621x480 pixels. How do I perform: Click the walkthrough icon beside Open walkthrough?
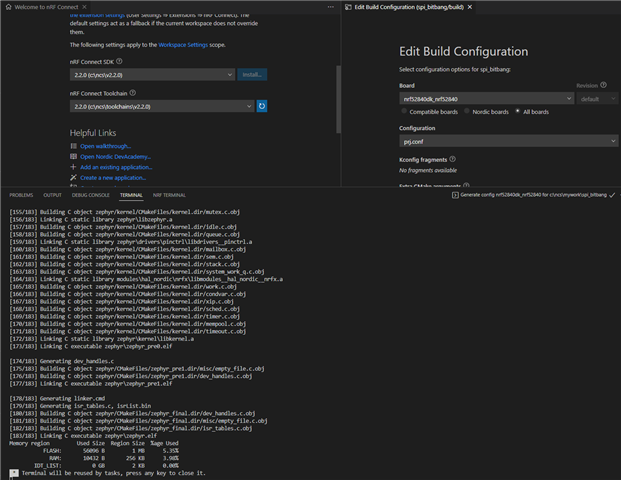pyautogui.click(x=73, y=146)
